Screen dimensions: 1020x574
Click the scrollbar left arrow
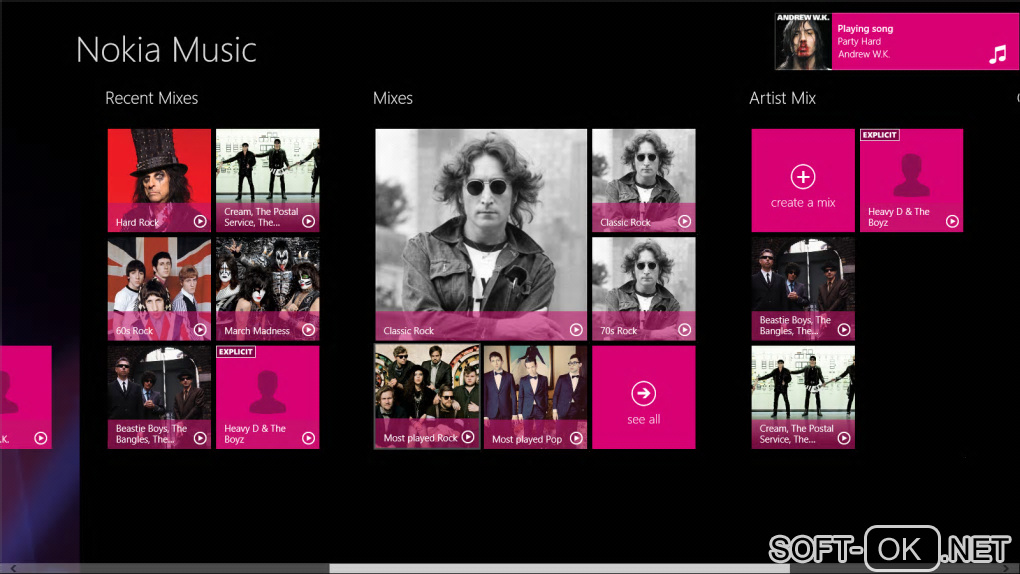tap(13, 569)
